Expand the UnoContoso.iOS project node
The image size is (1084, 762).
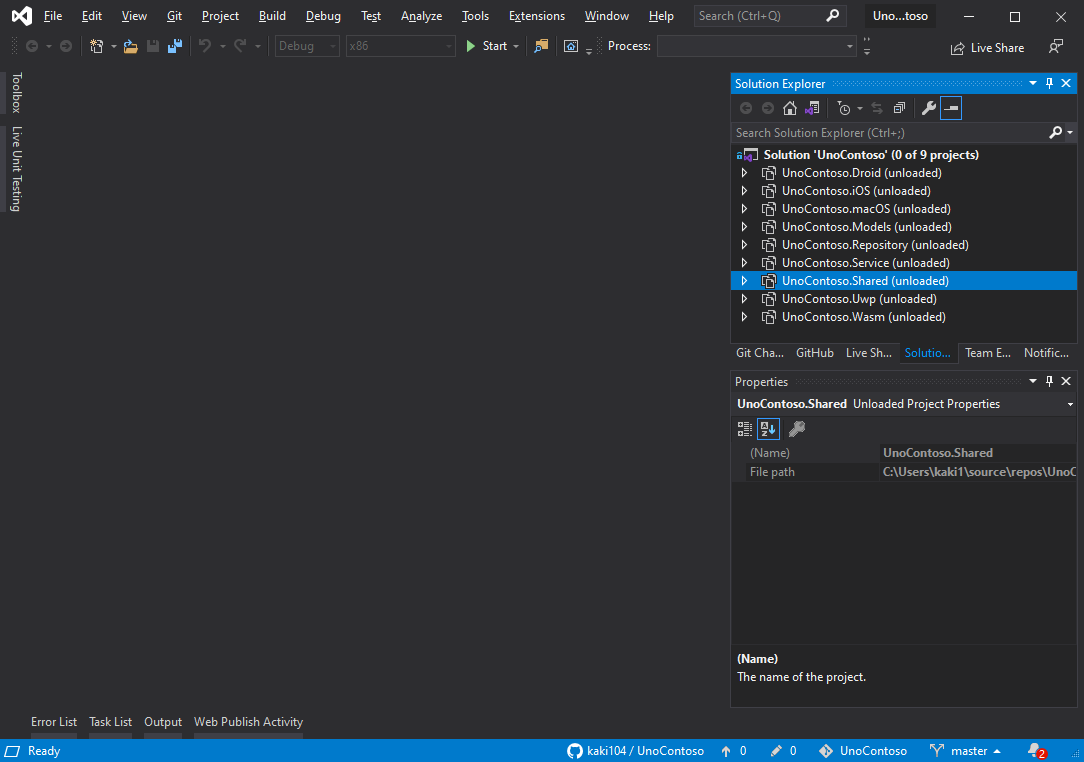point(745,191)
